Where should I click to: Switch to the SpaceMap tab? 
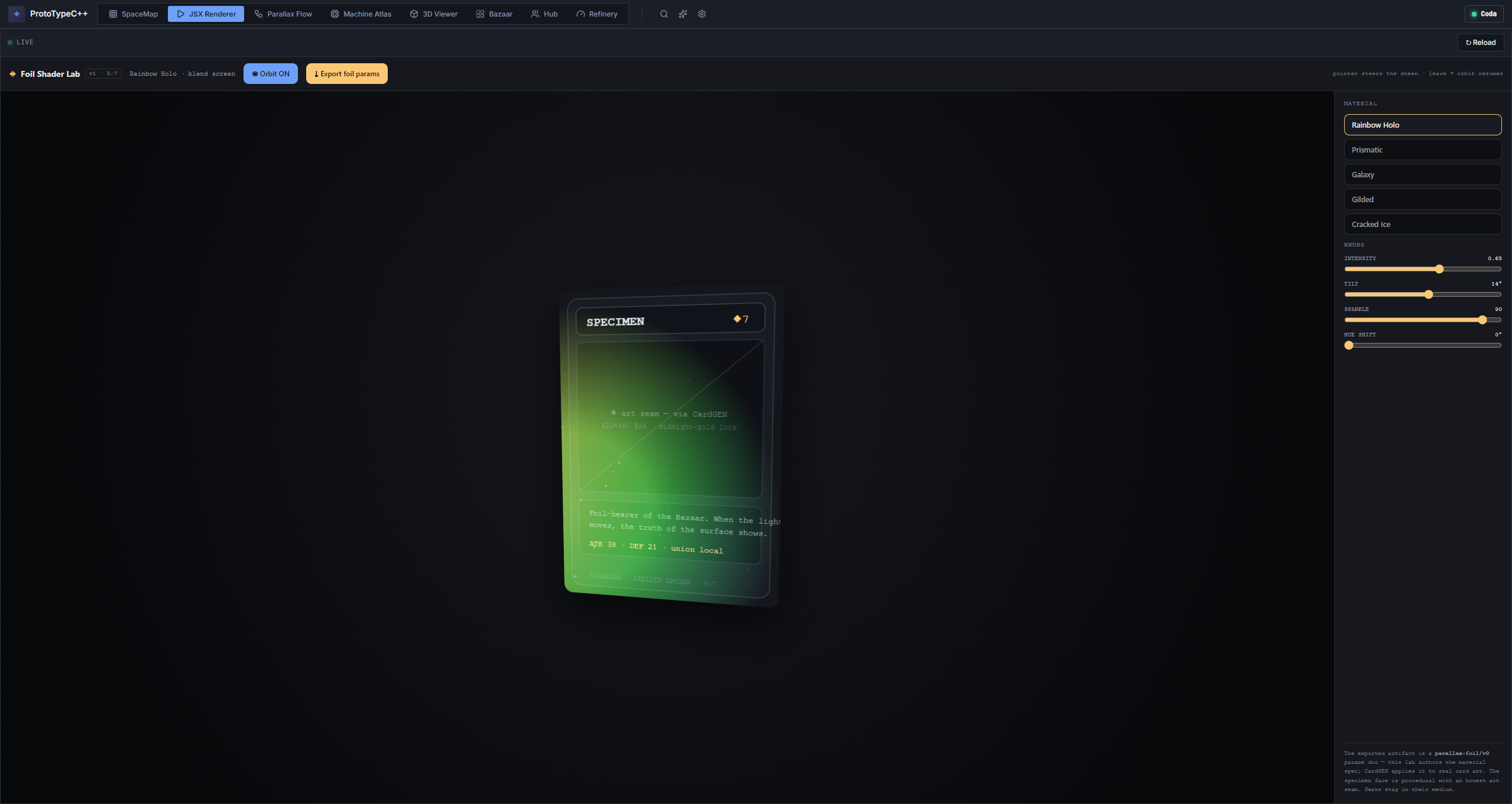134,14
